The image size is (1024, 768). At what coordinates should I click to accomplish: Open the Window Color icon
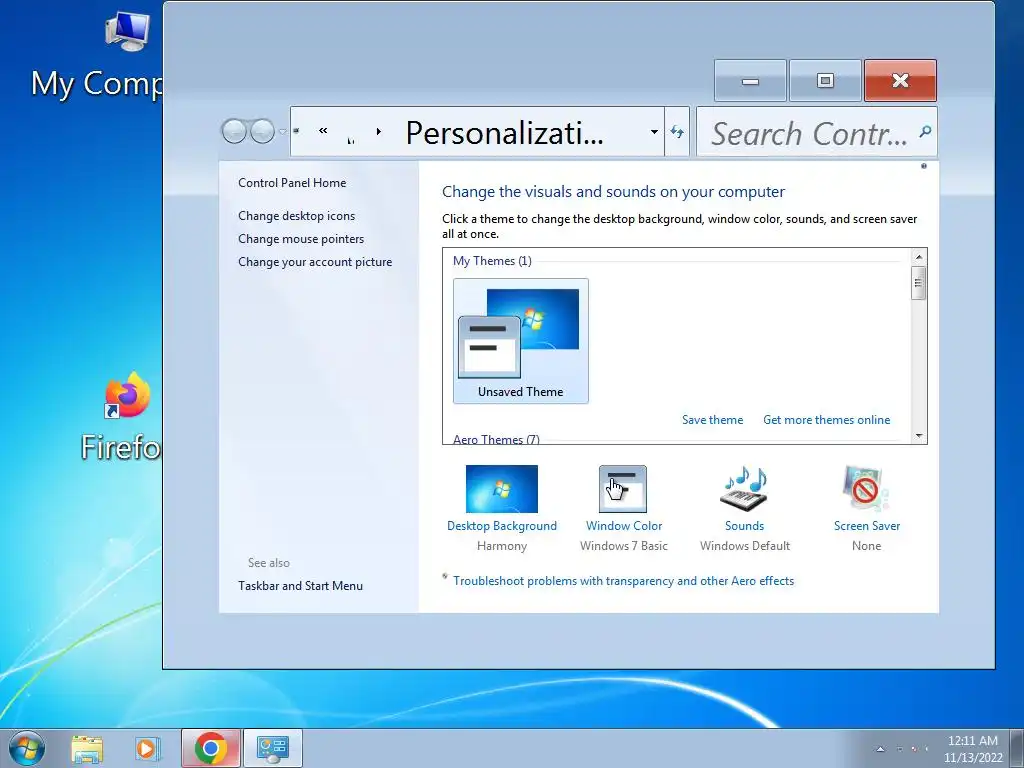(x=623, y=488)
